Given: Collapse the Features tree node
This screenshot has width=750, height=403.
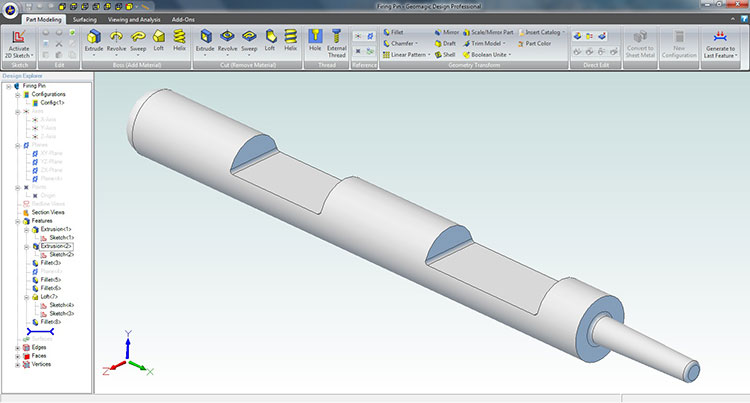Looking at the screenshot, I should click(x=17, y=221).
